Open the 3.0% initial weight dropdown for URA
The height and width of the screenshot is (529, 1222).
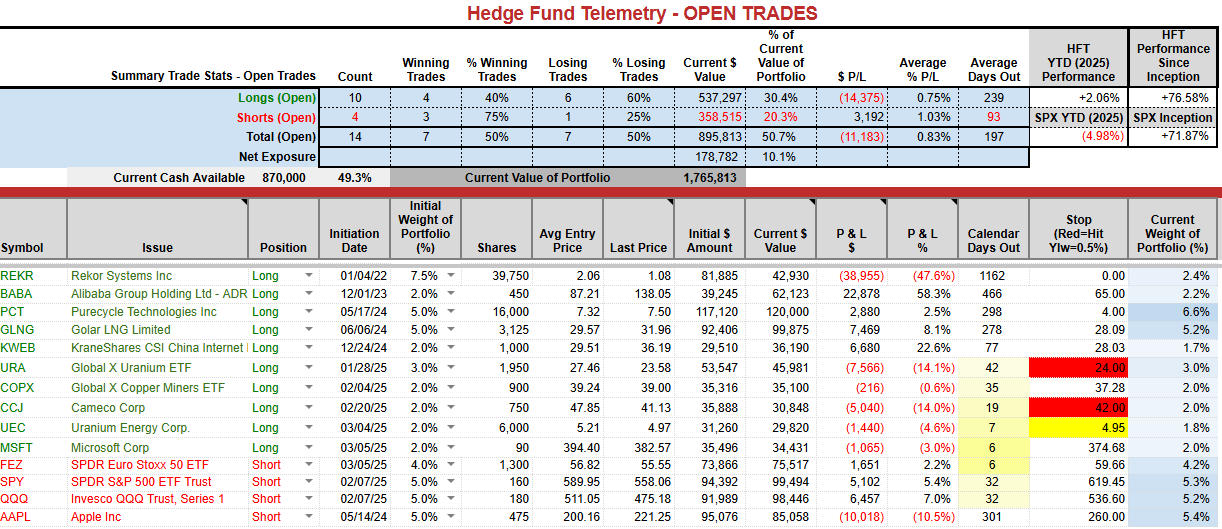[x=452, y=368]
